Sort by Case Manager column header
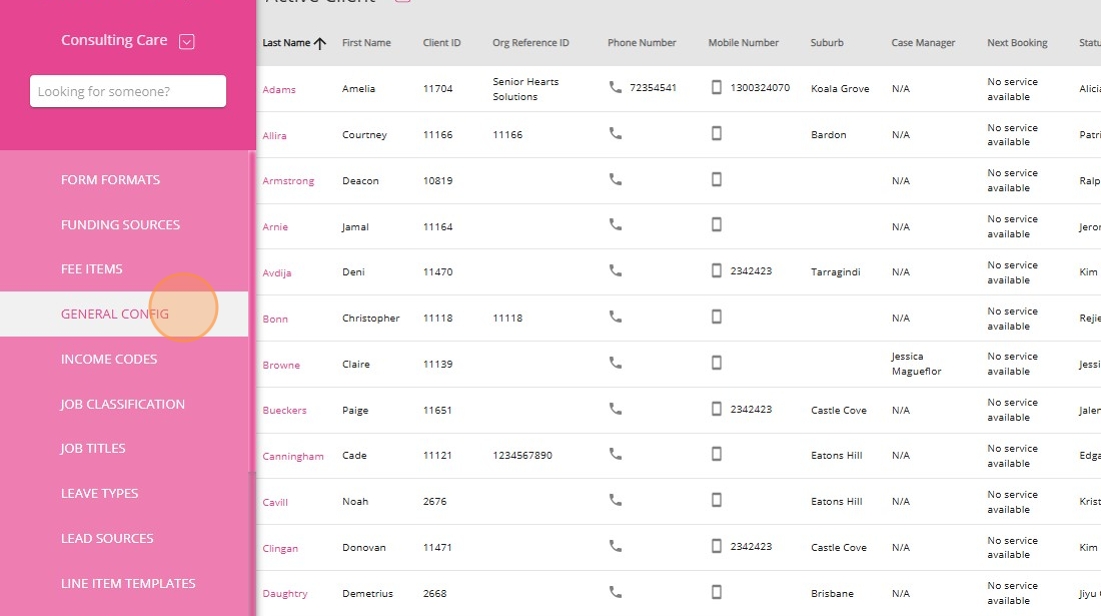The height and width of the screenshot is (616, 1101). click(923, 43)
